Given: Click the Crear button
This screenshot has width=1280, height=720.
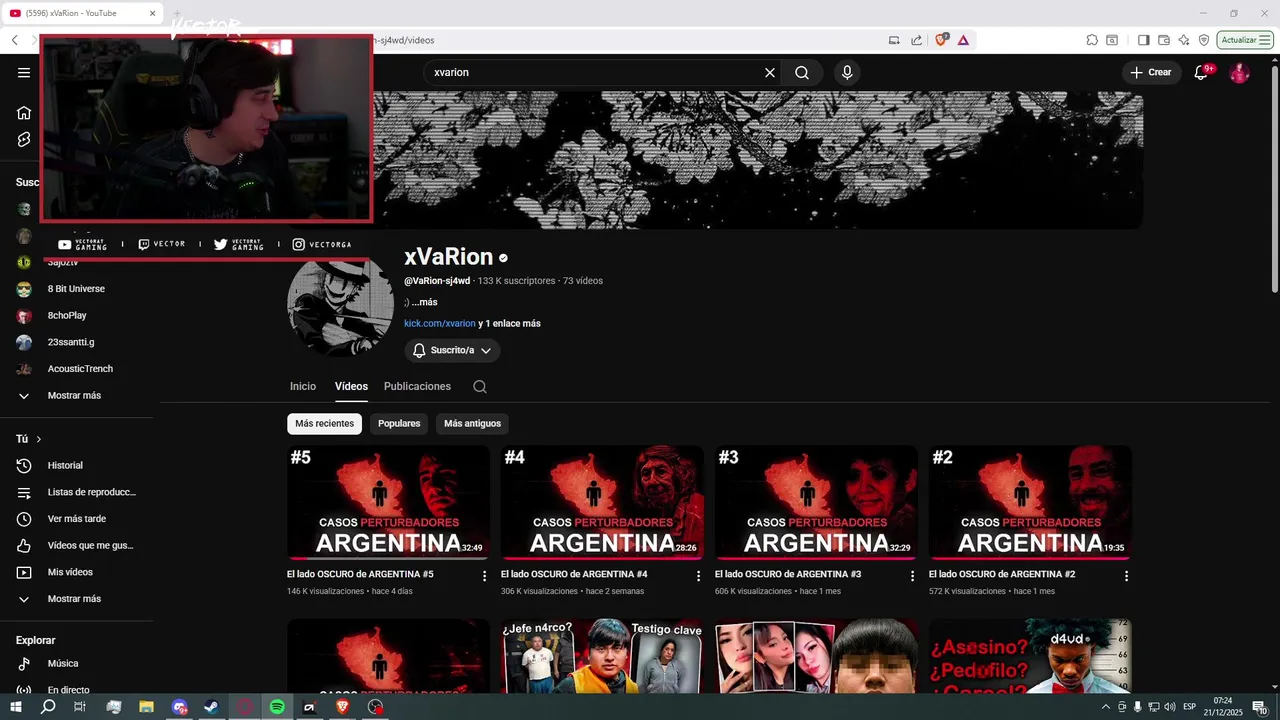Looking at the screenshot, I should pos(1151,72).
